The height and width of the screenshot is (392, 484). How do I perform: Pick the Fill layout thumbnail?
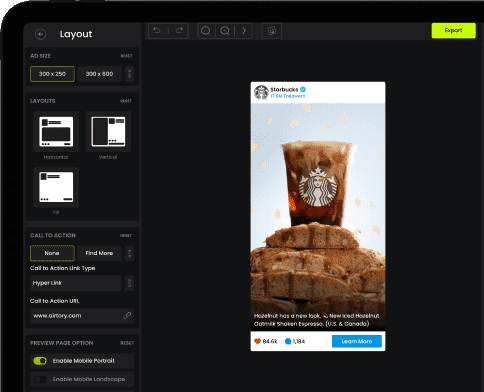pos(56,187)
